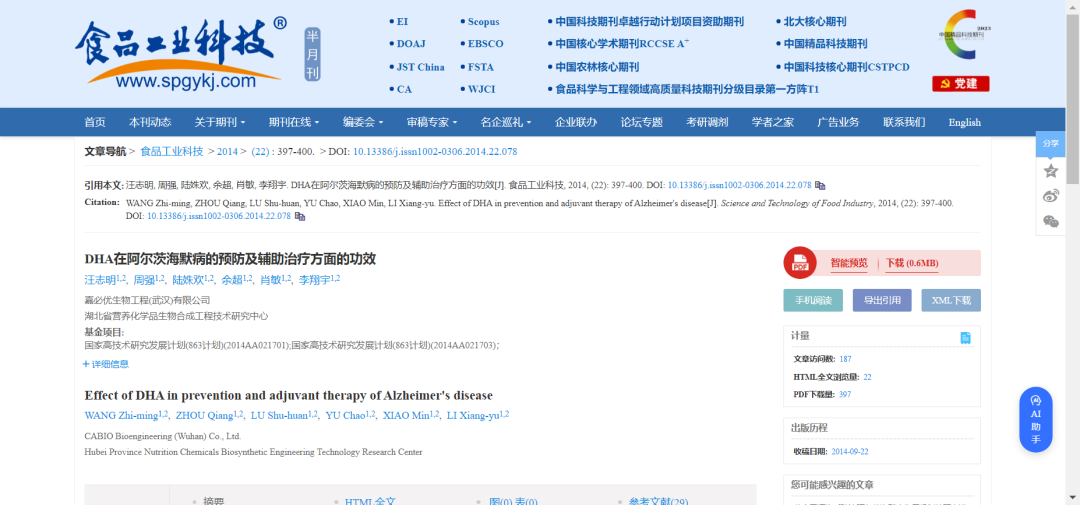This screenshot has height=505, width=1080.
Task: Click the 北大核心期刊 link
Action: point(815,21)
